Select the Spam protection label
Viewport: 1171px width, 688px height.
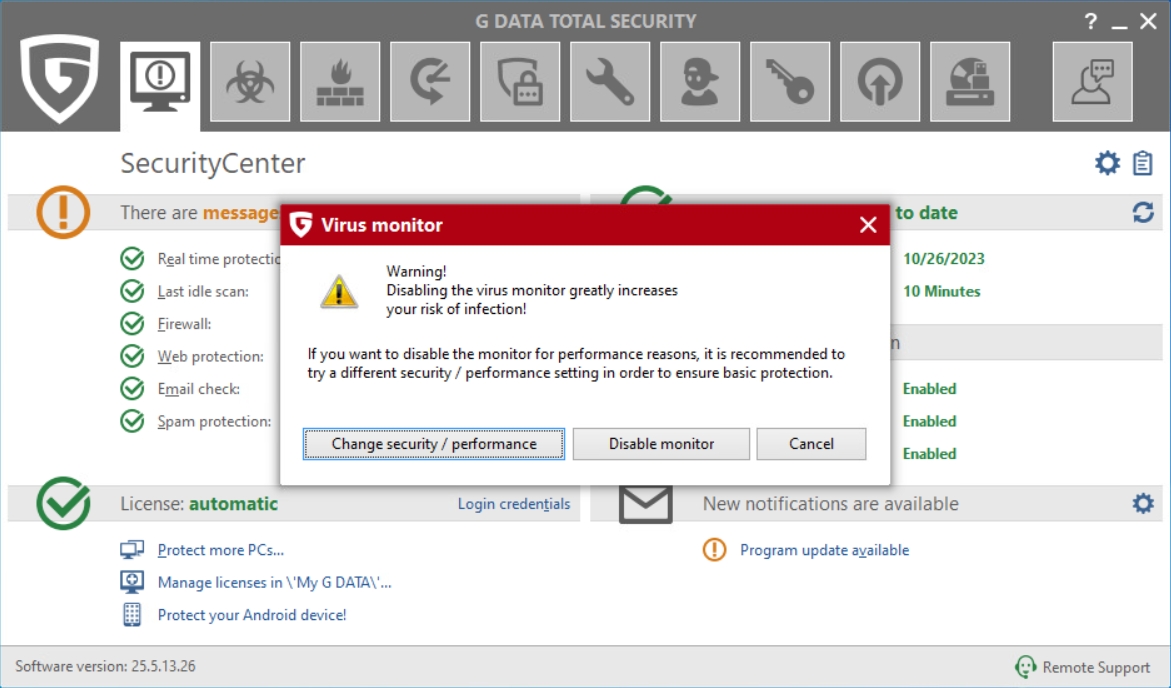pos(214,421)
